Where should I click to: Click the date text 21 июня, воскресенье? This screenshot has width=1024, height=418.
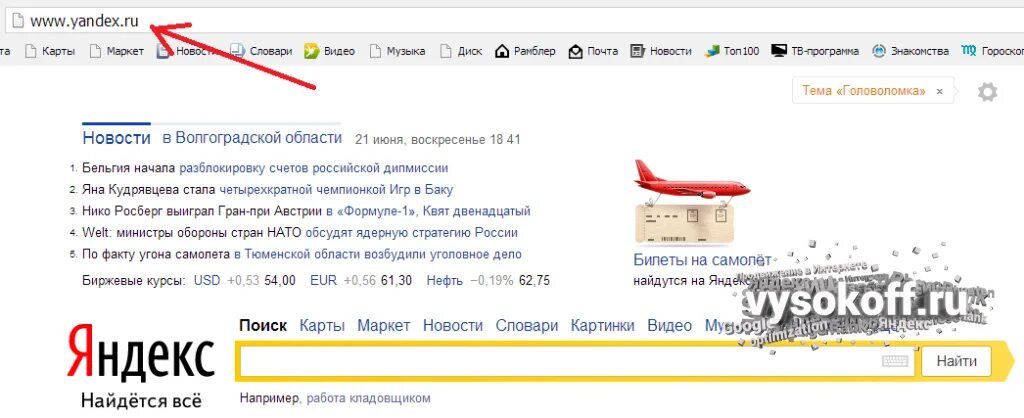[420, 140]
